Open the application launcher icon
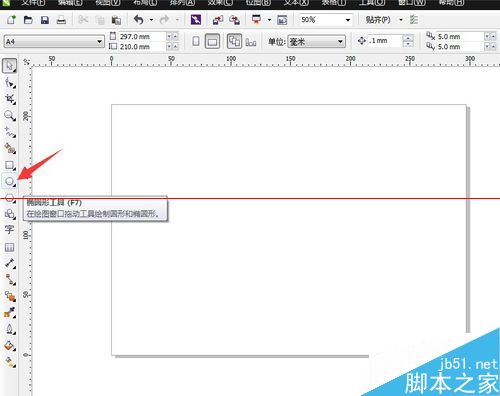The height and width of the screenshot is (396, 500). tap(256, 20)
